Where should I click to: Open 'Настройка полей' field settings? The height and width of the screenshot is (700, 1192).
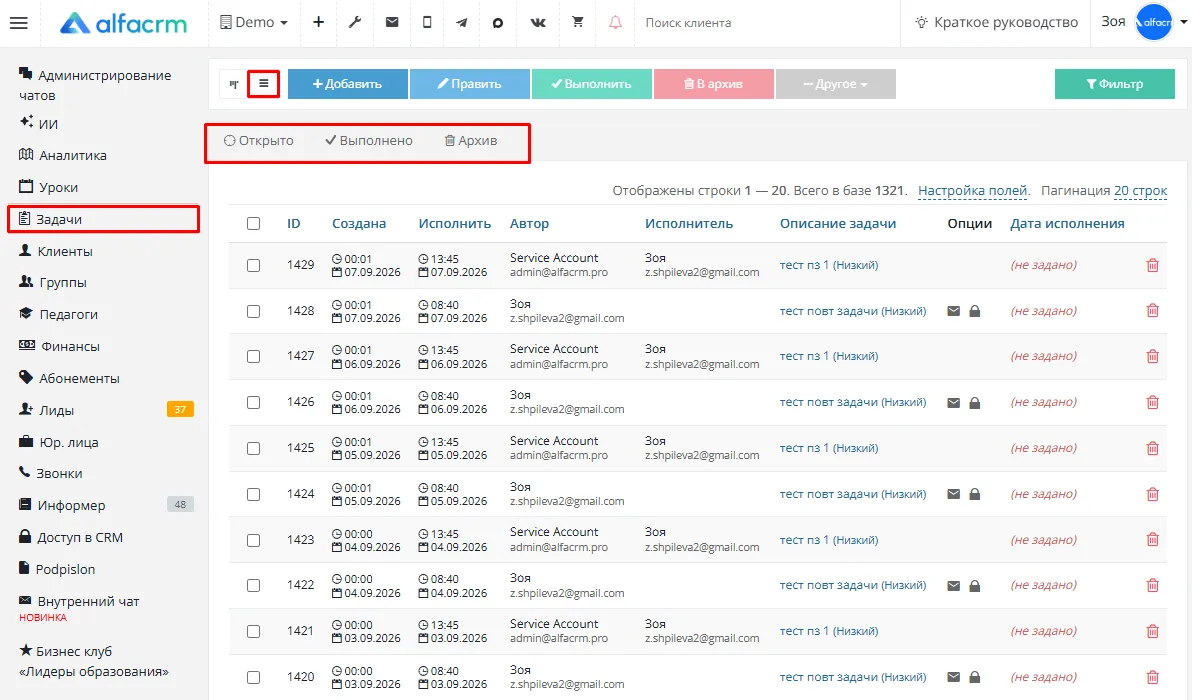tap(972, 191)
